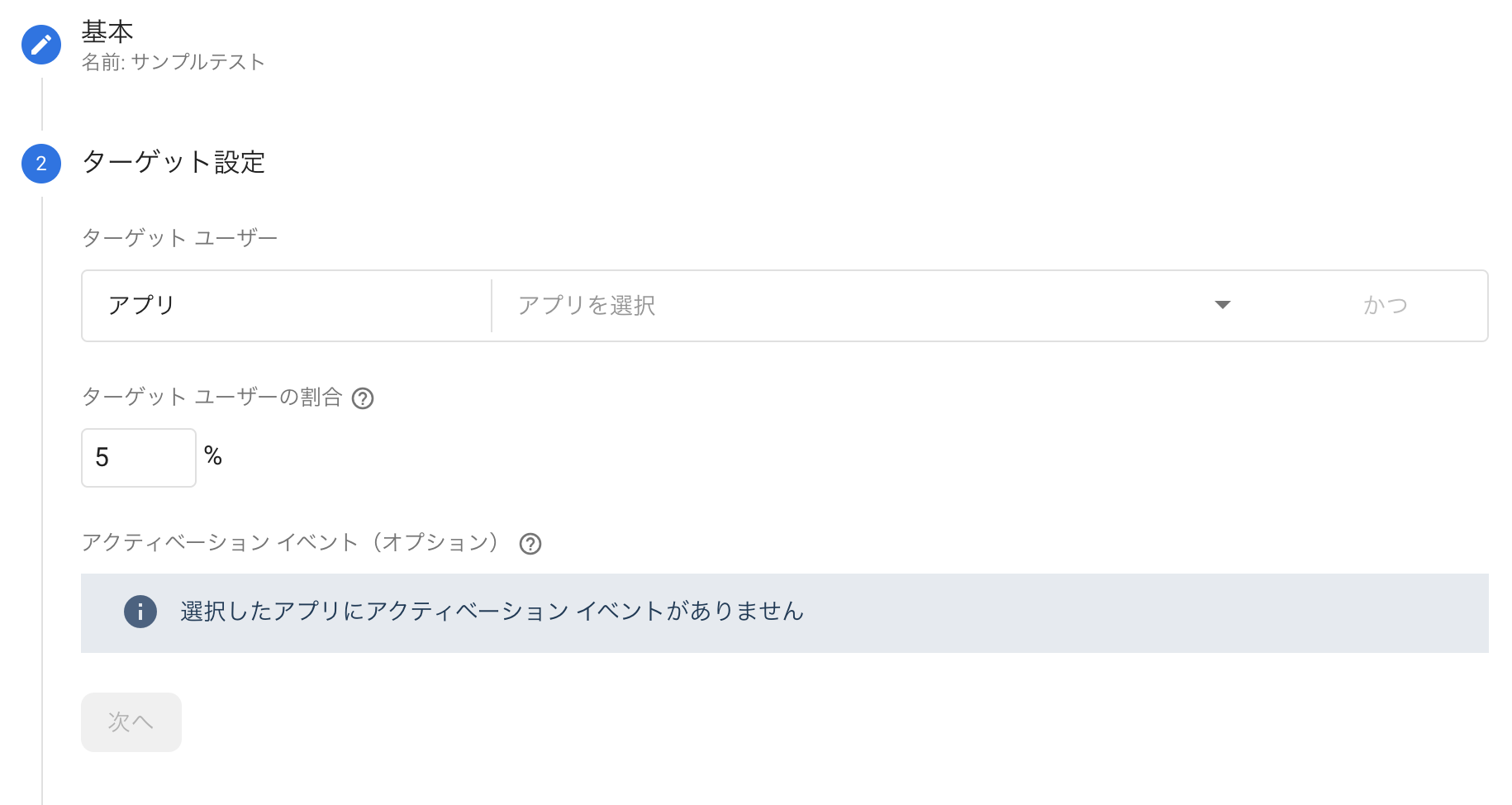
Task: Click the percentage input showing 5
Action: [137, 458]
